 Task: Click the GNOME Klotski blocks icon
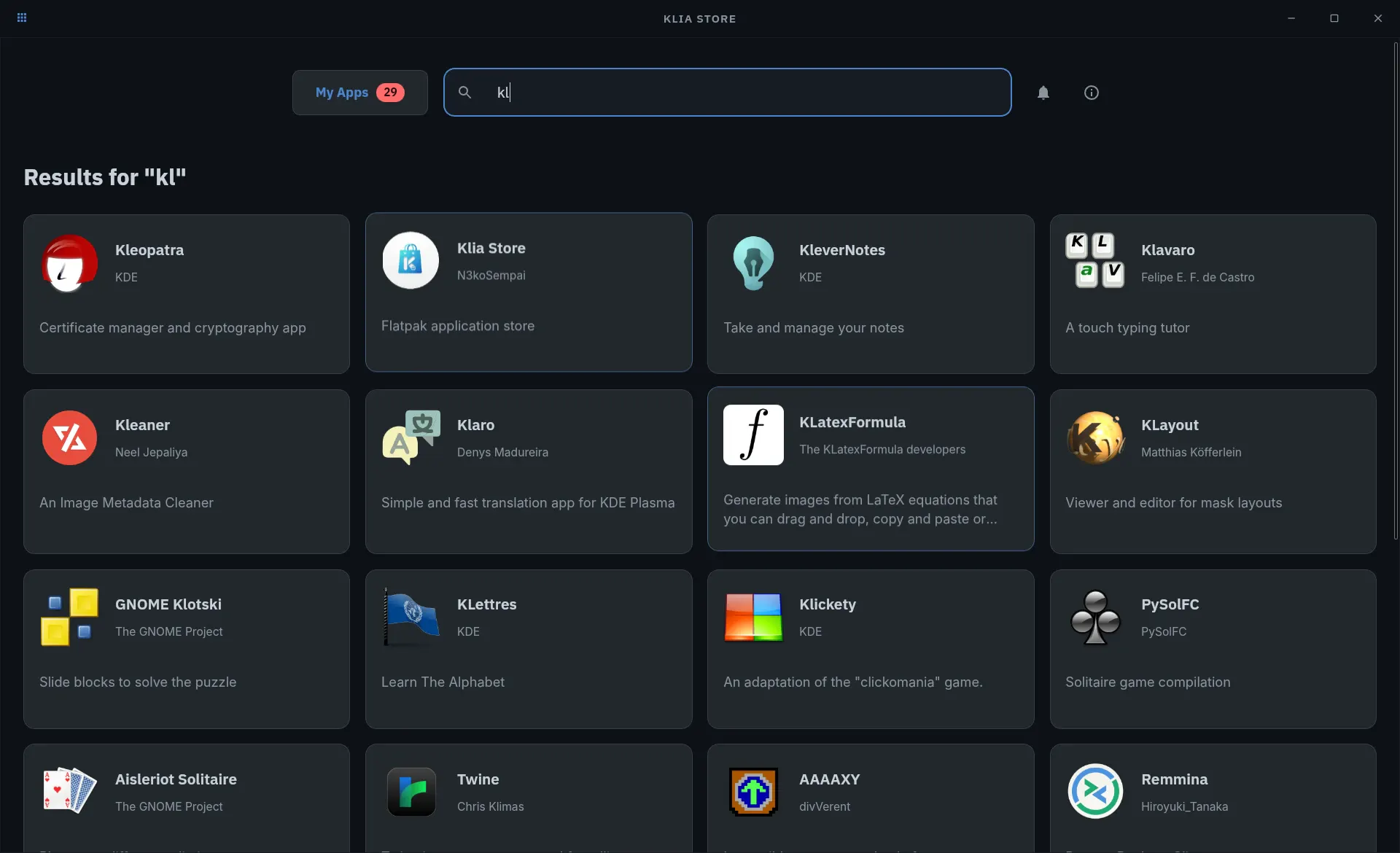click(69, 617)
